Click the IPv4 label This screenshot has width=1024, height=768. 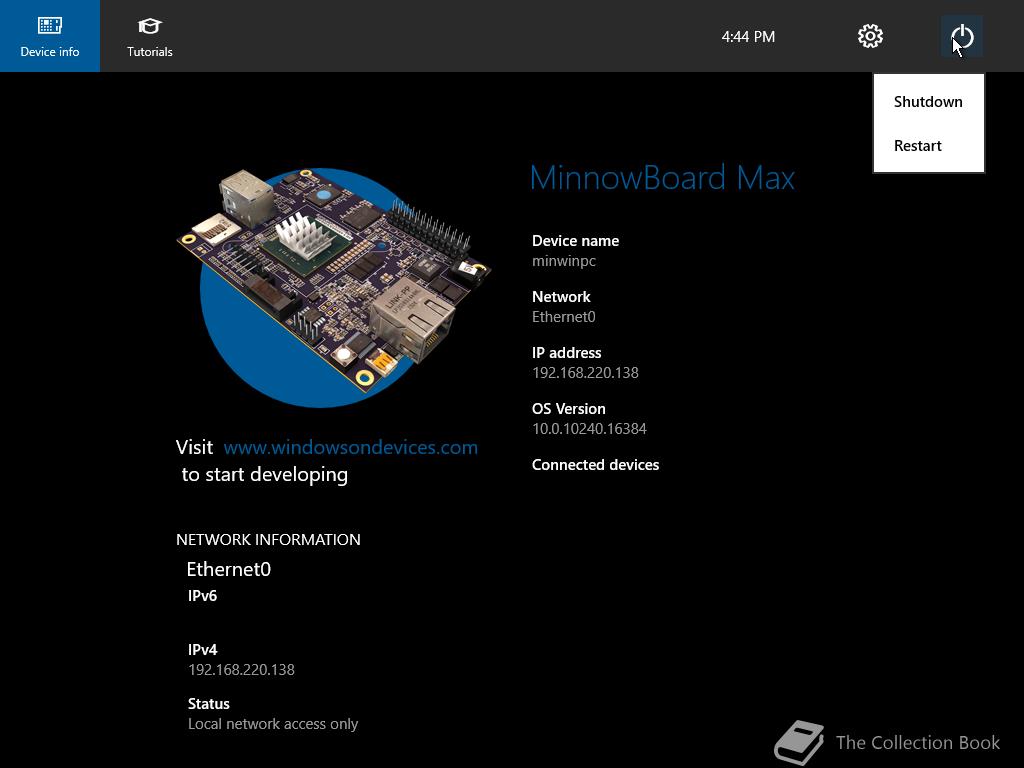coord(202,650)
